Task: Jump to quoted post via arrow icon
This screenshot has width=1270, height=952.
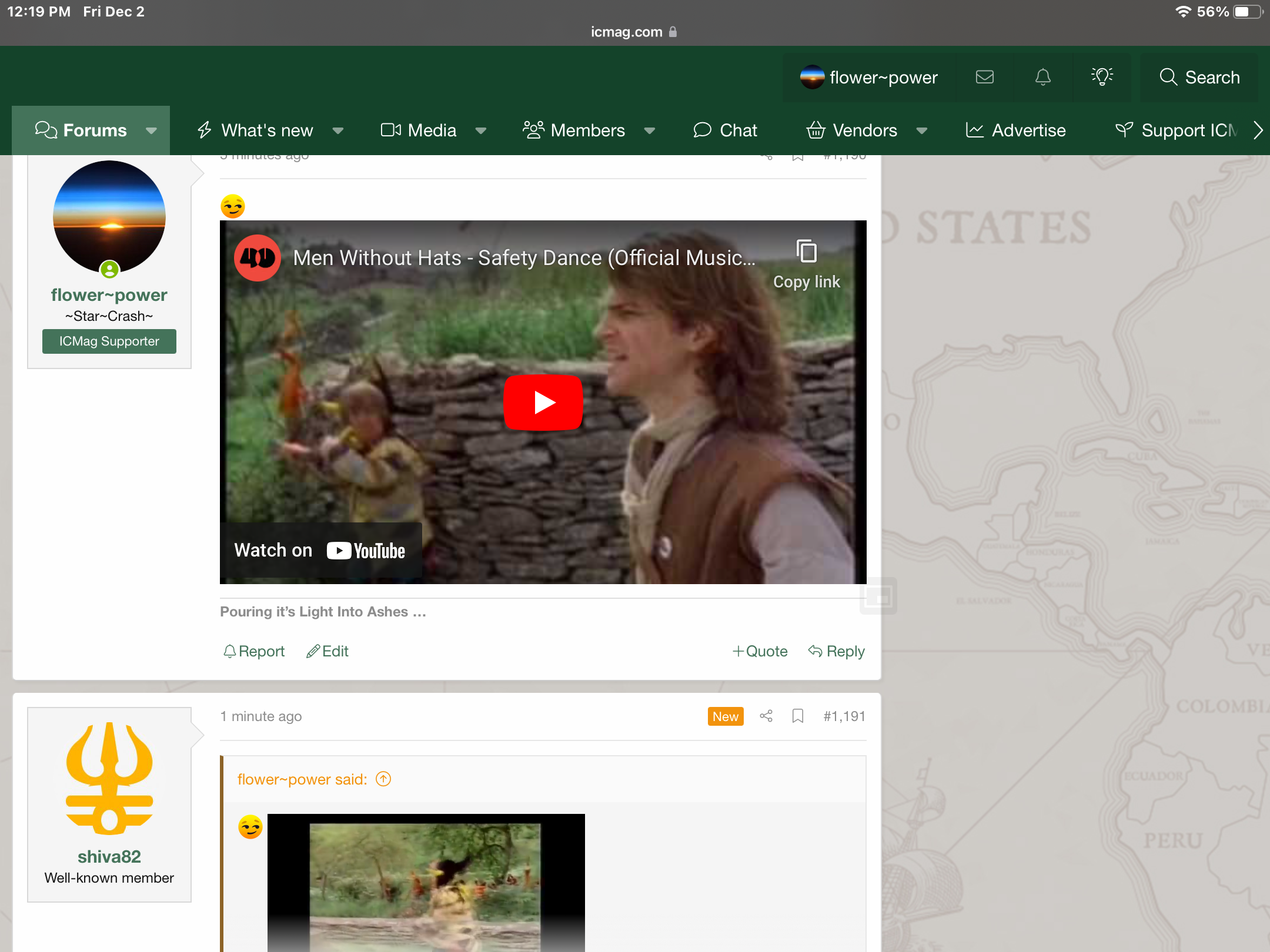Action: click(x=383, y=779)
